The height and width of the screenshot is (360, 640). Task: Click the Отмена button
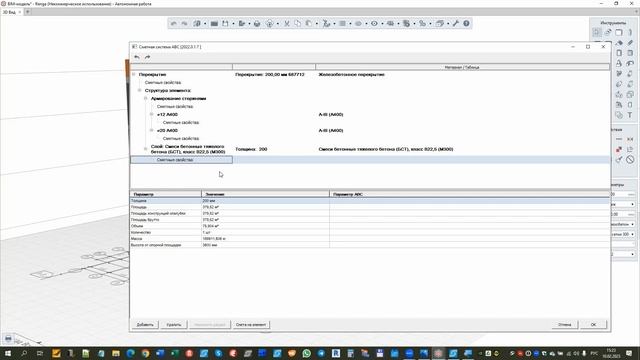point(565,324)
